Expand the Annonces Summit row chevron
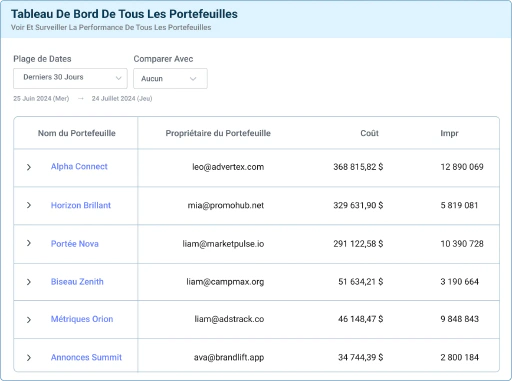 click(29, 358)
